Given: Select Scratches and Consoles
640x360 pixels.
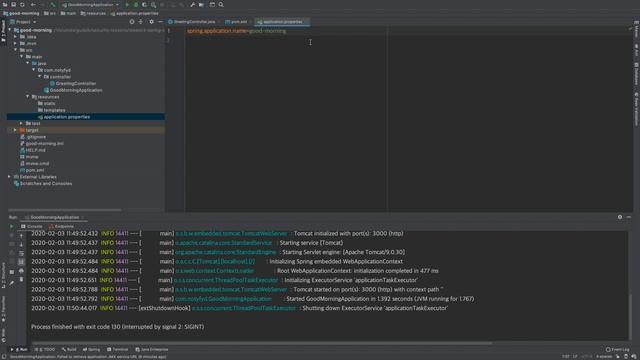Looking at the screenshot, I should [43, 184].
